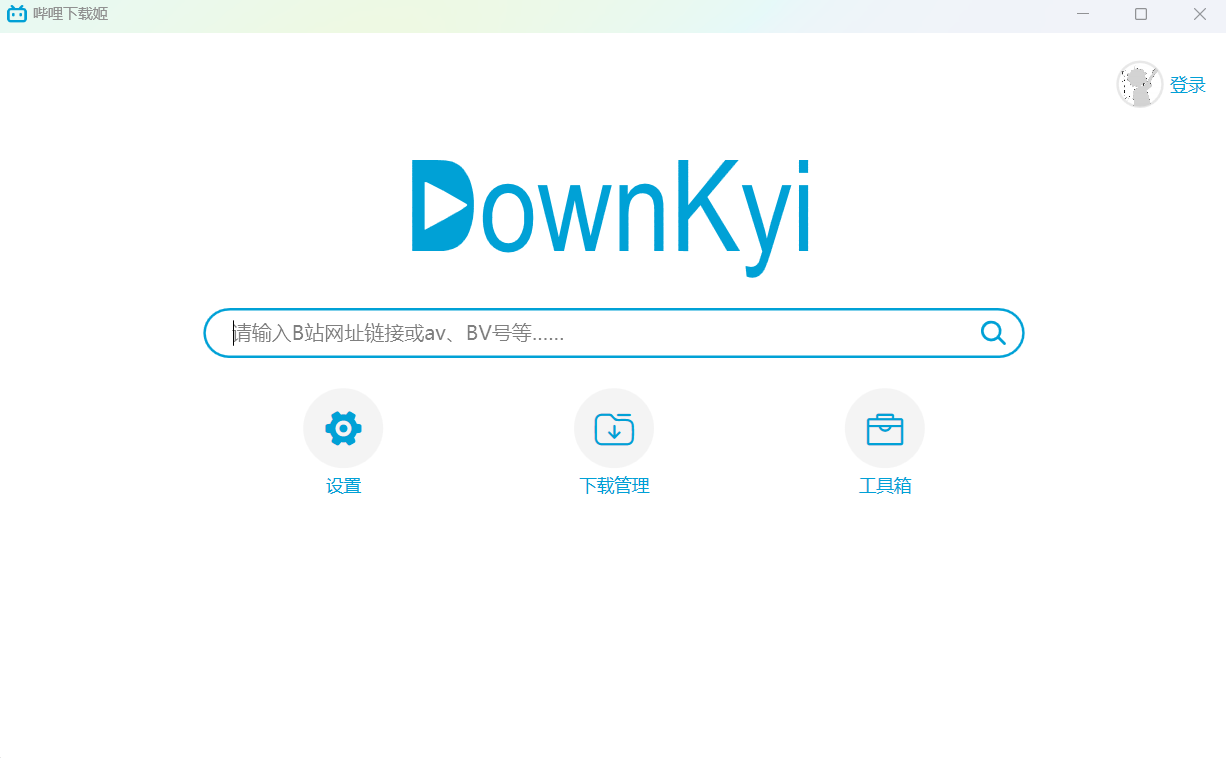Open the 工具箱 toolbox briefcase icon

point(884,427)
